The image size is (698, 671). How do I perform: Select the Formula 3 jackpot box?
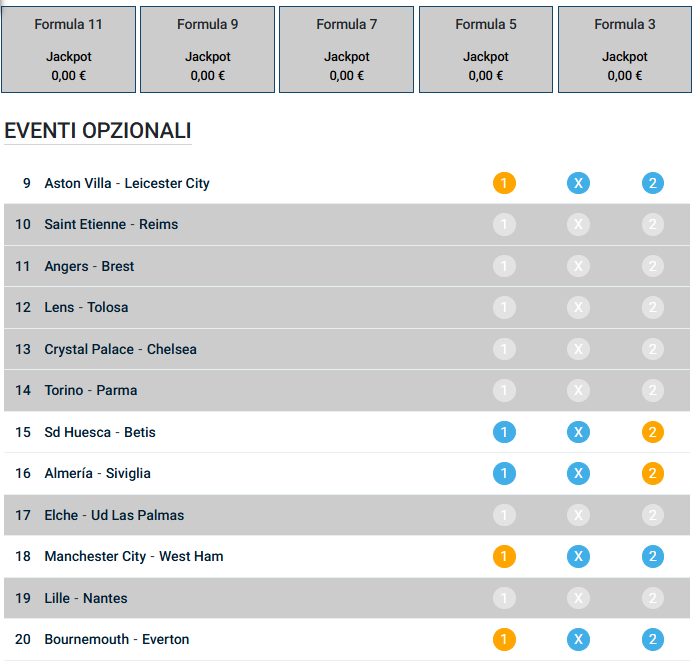point(625,49)
